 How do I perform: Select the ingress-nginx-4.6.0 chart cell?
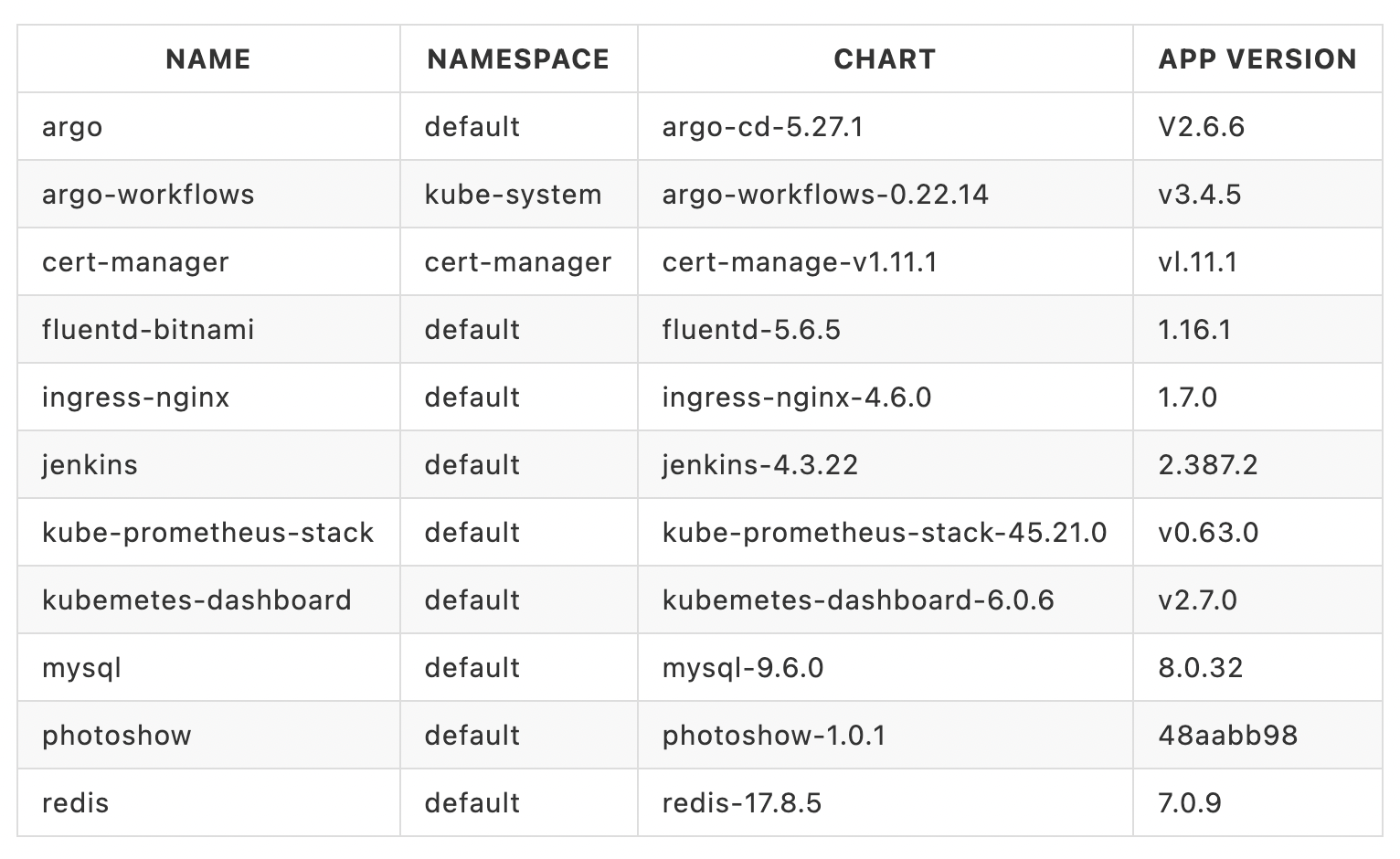797,398
